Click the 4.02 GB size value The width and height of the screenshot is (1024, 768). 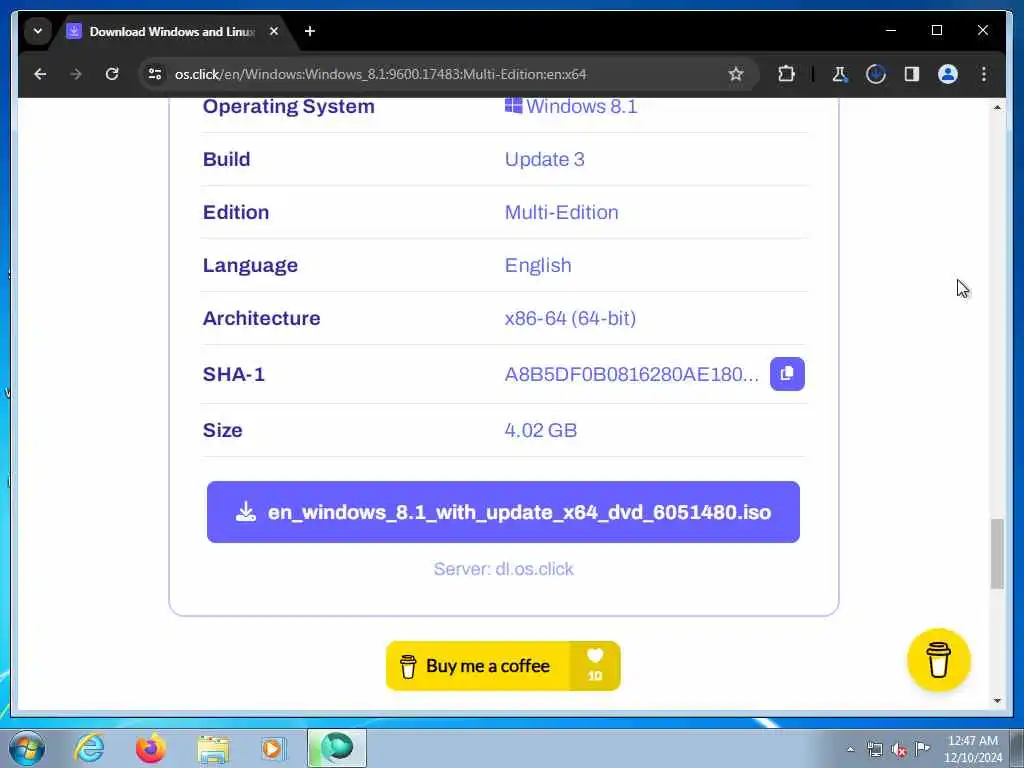tap(541, 430)
